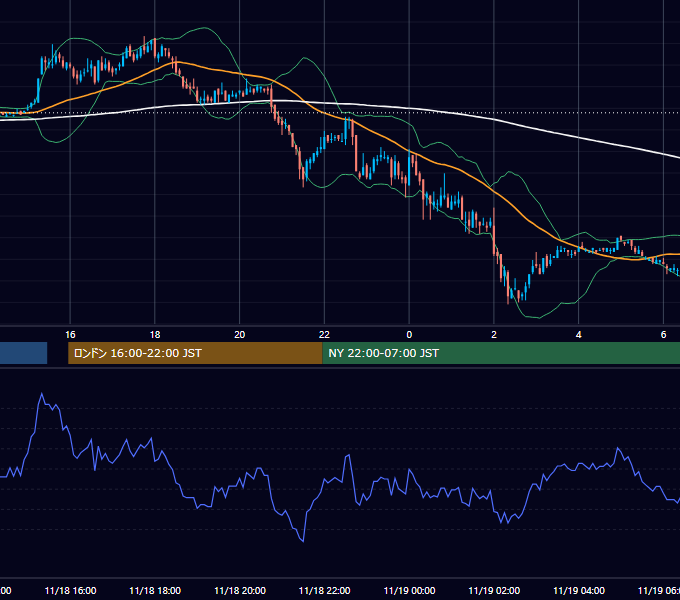Click the upper axis hour label 22

(x=324, y=335)
